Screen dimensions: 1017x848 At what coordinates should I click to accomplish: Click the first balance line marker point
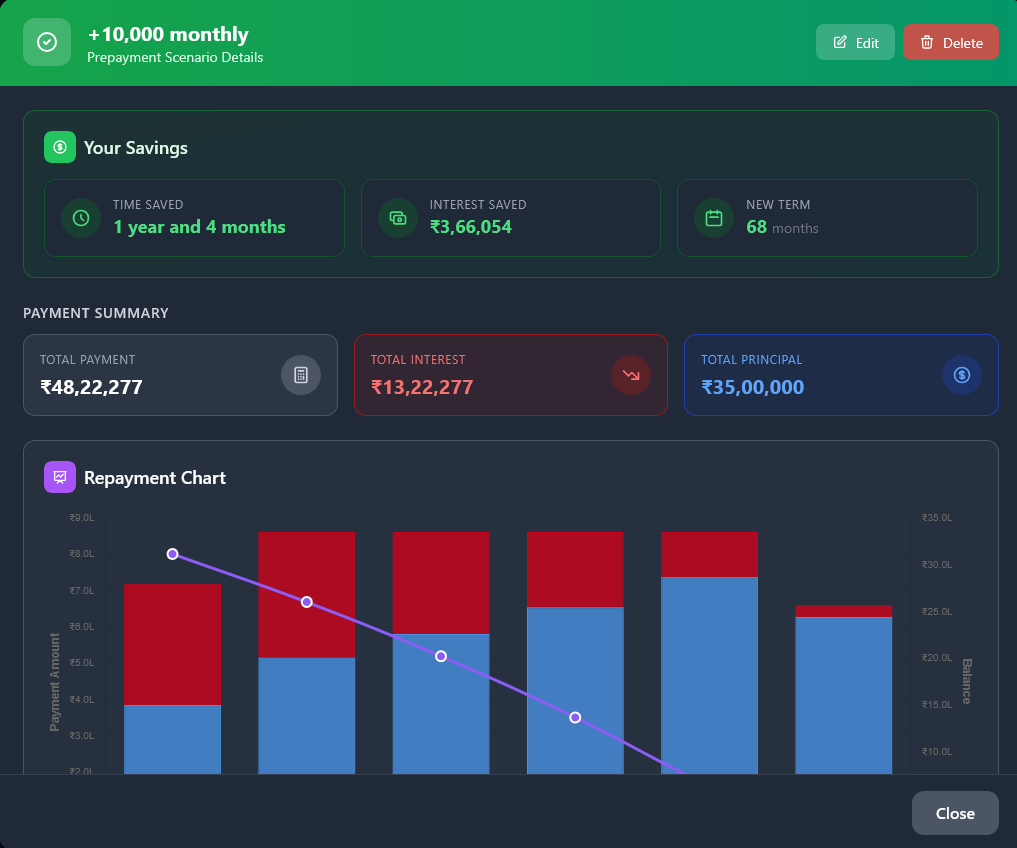click(172, 553)
